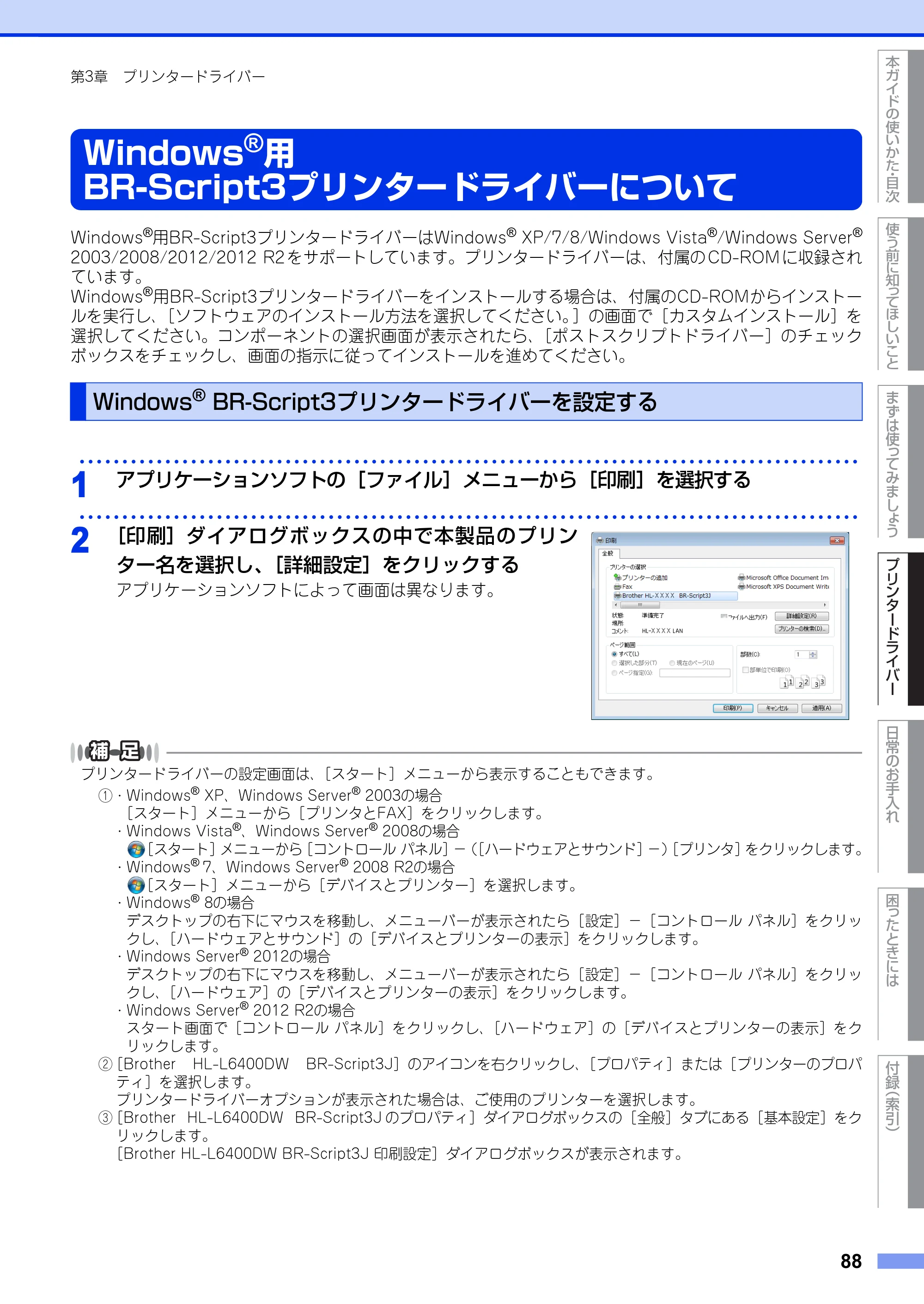Screen dimensions: 924x1304
Task: Select the すべて(L) radio button
Action: coord(614,654)
